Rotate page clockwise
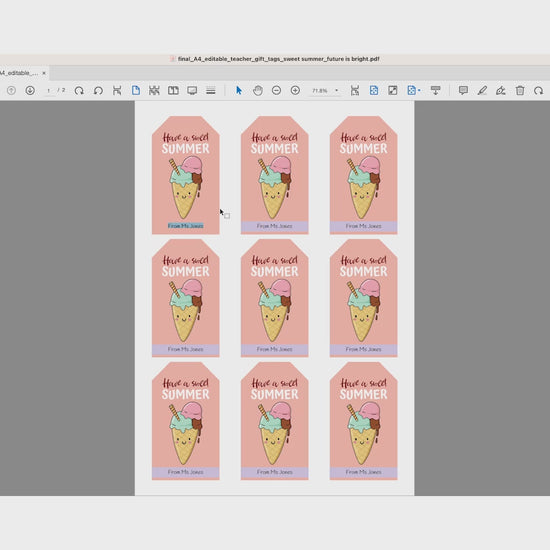Screen dimensions: 550x550 79,90
